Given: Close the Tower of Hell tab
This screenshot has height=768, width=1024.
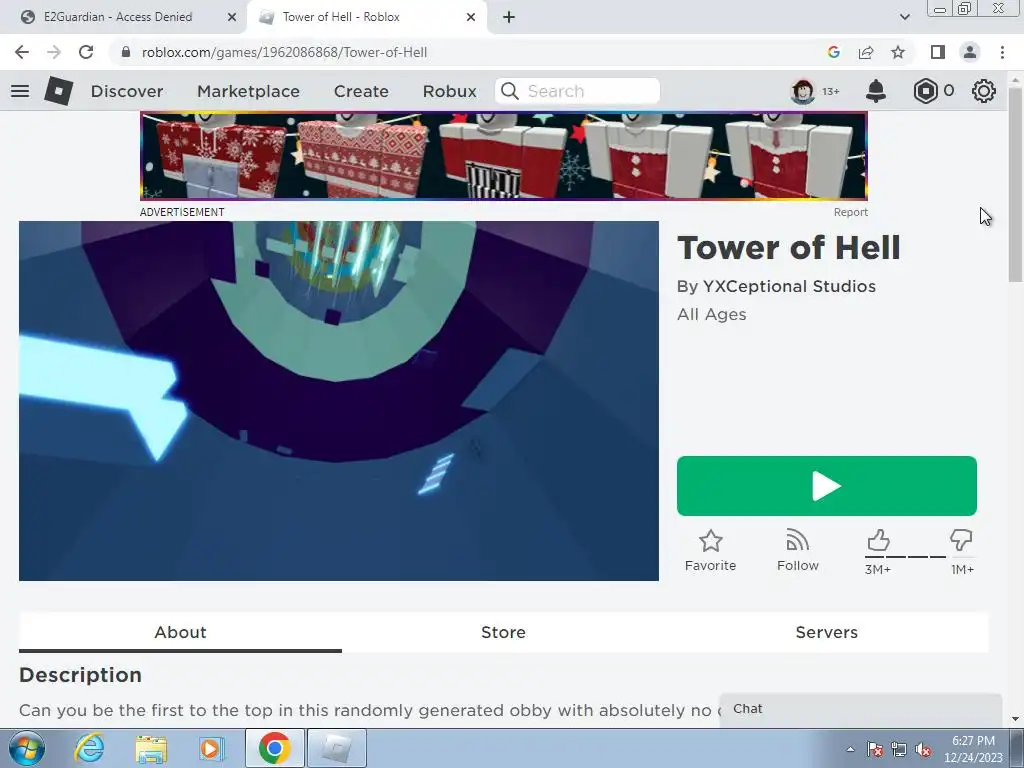Looking at the screenshot, I should pos(471,17).
